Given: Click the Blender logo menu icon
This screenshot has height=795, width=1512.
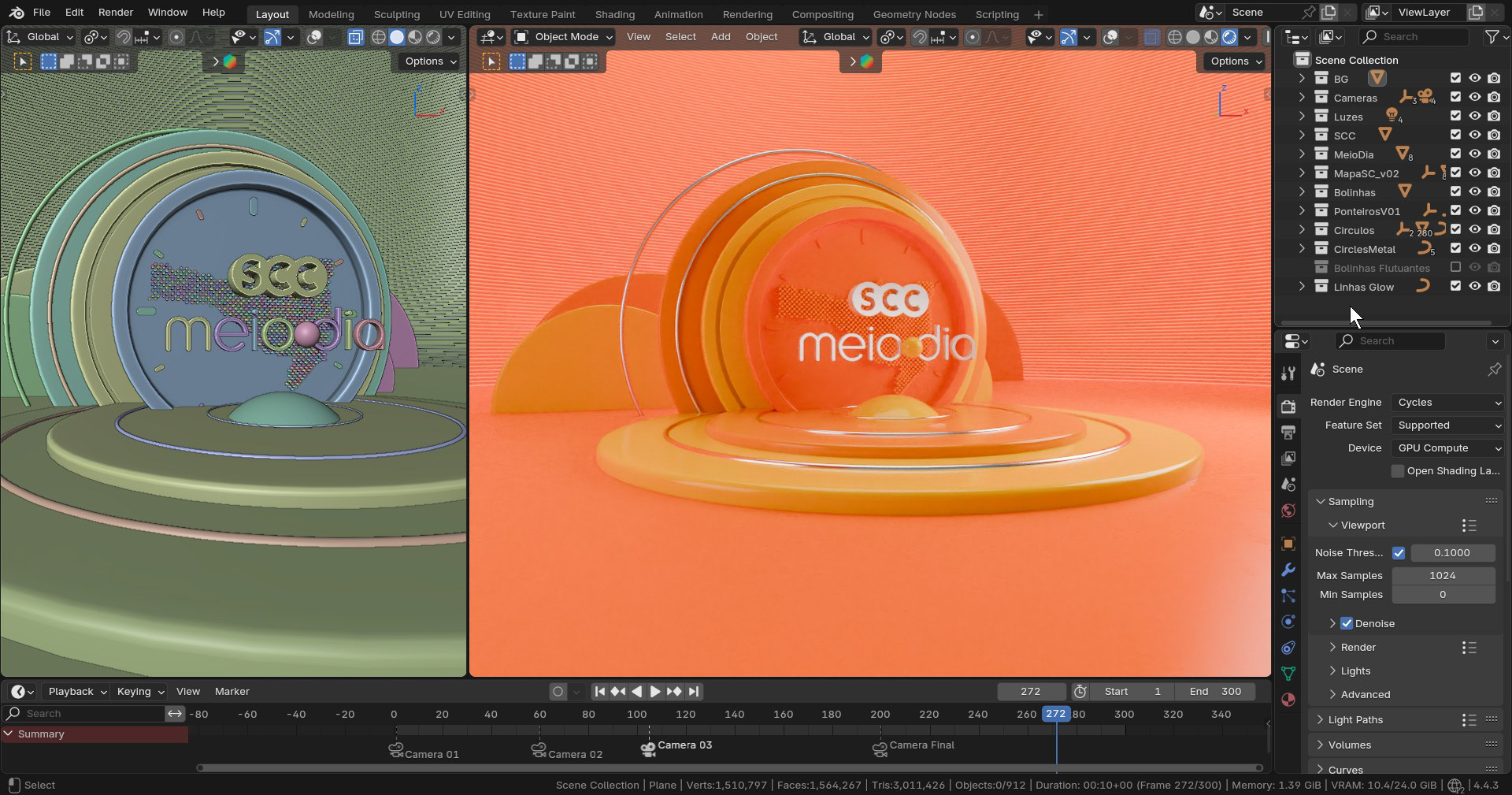Looking at the screenshot, I should (17, 13).
